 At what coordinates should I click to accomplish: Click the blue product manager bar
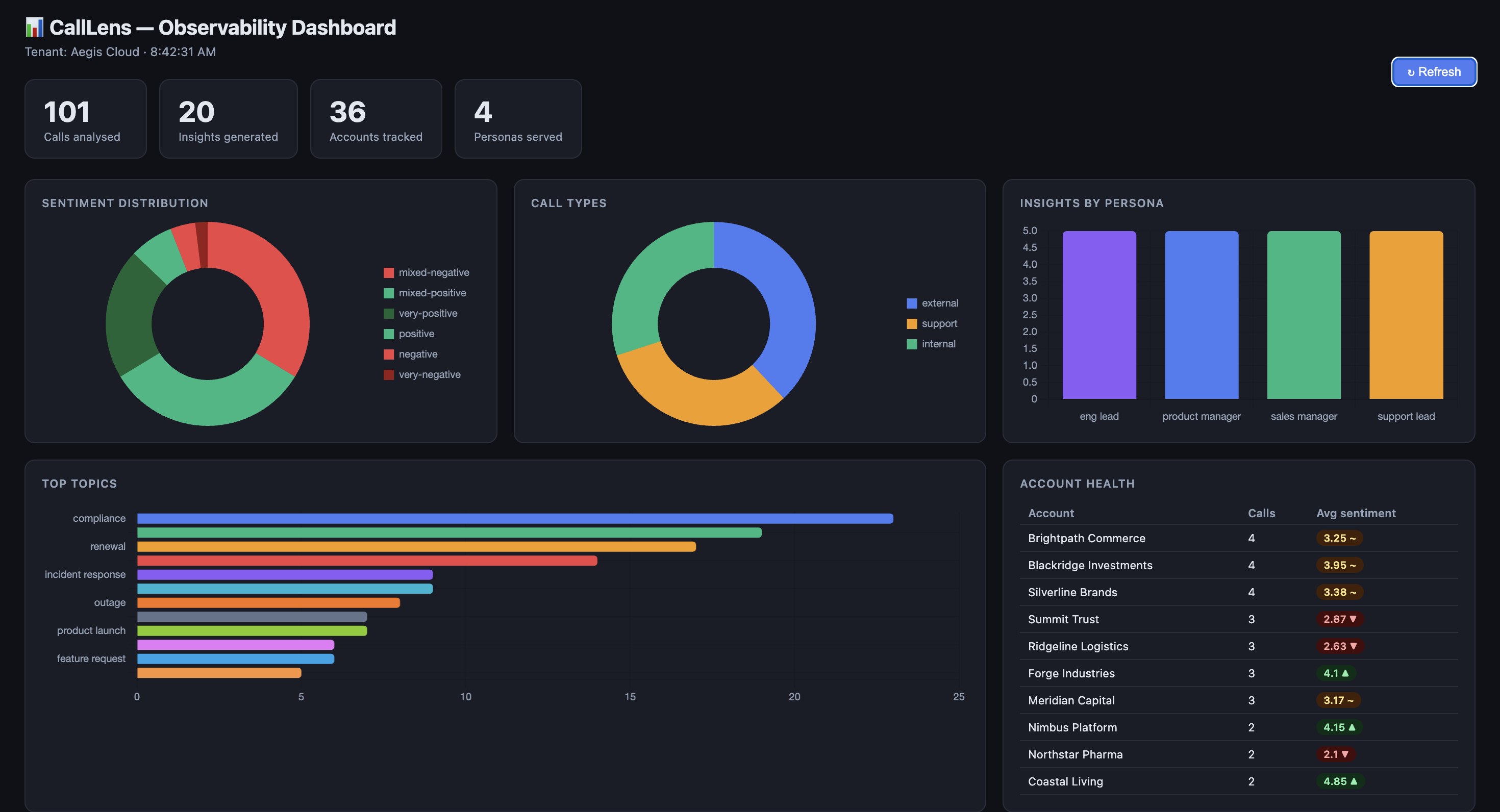1202,315
